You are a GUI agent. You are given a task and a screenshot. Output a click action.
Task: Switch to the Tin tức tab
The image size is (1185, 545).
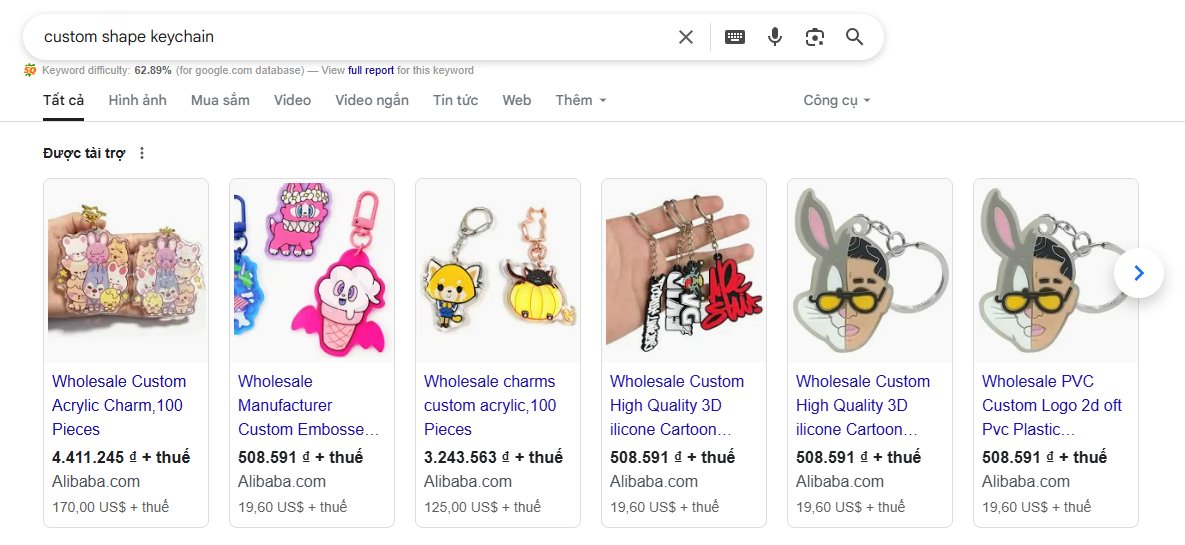(x=456, y=101)
